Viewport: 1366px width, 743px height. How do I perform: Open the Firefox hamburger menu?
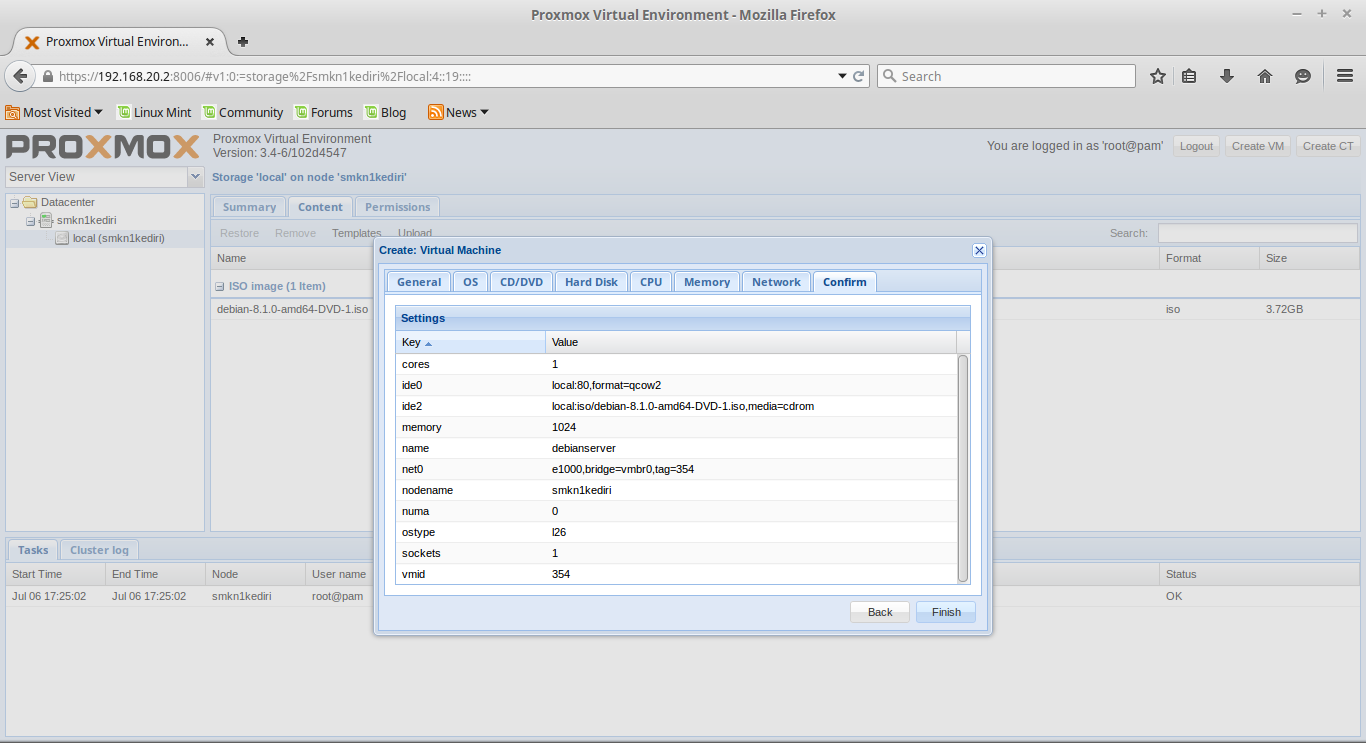(1345, 76)
